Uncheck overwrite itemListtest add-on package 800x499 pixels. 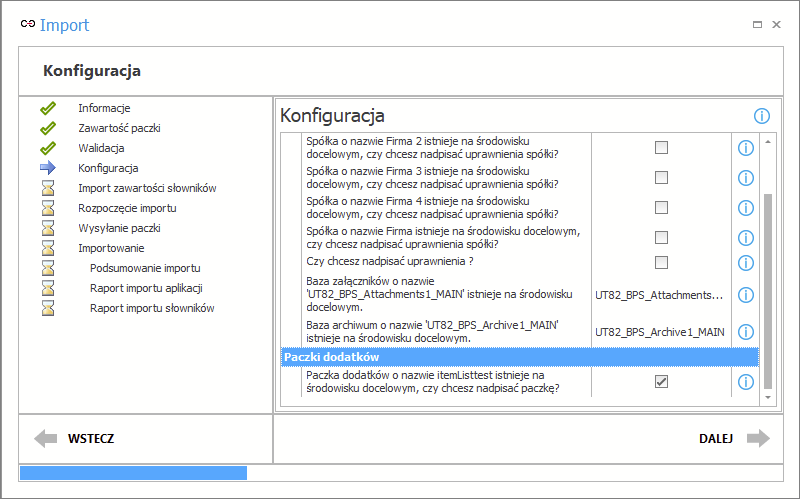tap(661, 382)
